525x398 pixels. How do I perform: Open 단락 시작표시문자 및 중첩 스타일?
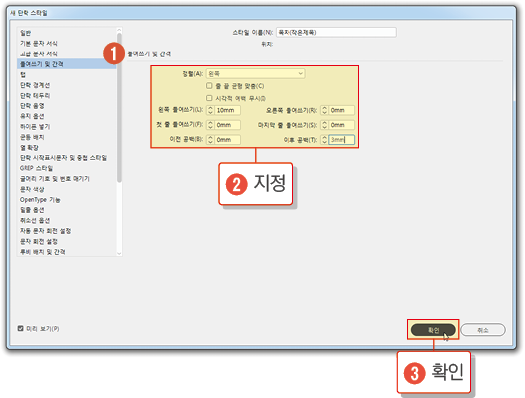click(63, 158)
